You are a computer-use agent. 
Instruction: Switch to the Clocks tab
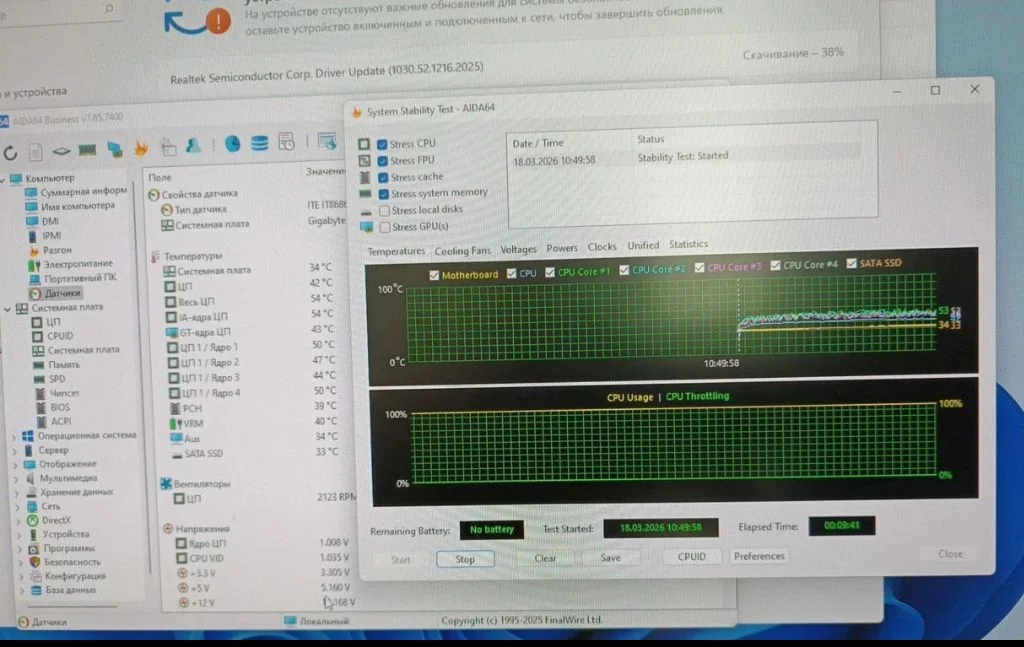[x=602, y=247]
